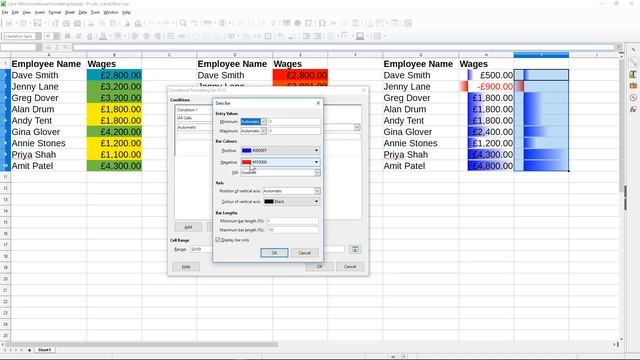
Task: Click the Insert Image toolbar icon
Action: point(287,23)
